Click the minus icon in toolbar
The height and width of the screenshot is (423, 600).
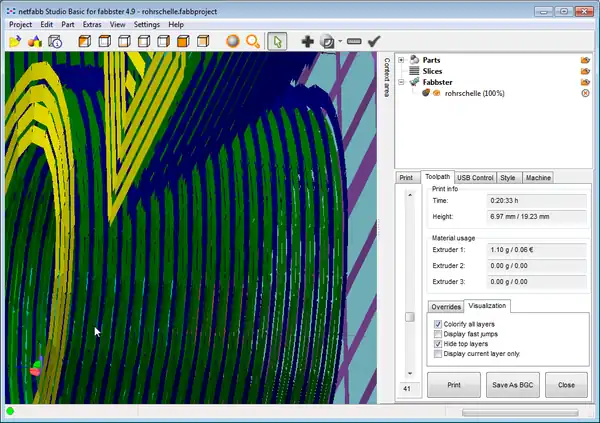pos(353,41)
